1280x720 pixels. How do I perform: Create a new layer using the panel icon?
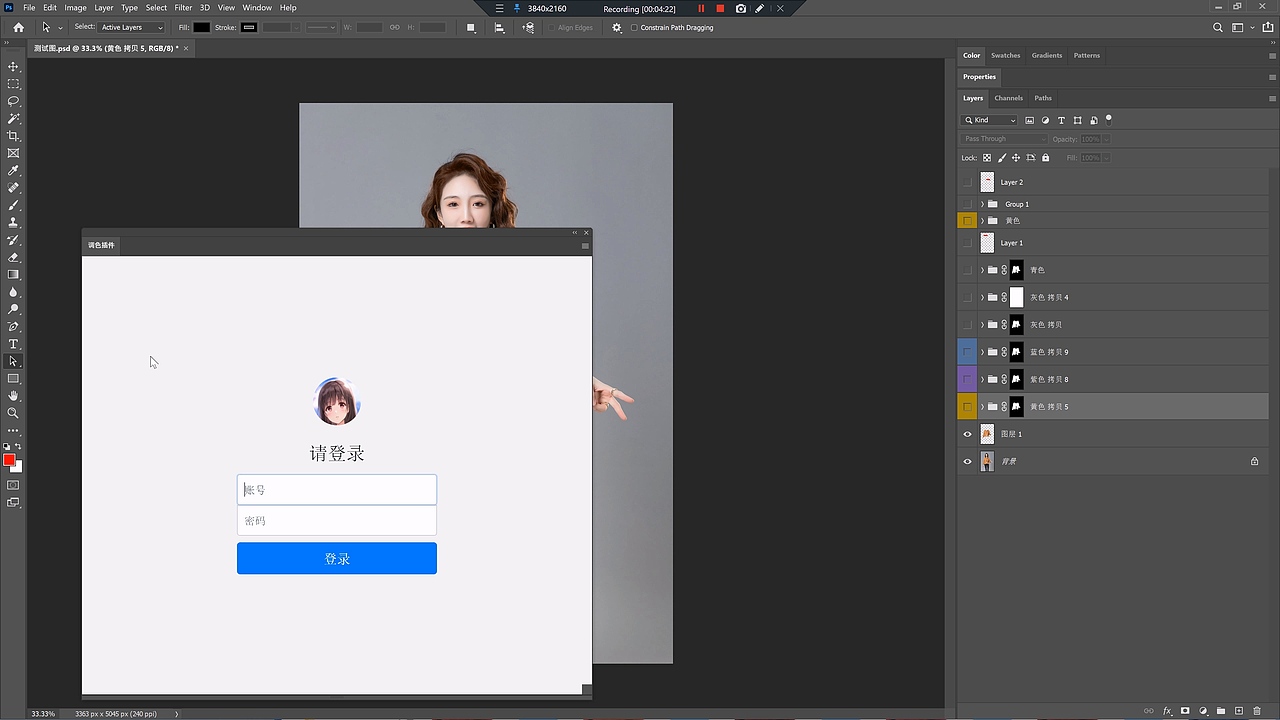click(1239, 710)
